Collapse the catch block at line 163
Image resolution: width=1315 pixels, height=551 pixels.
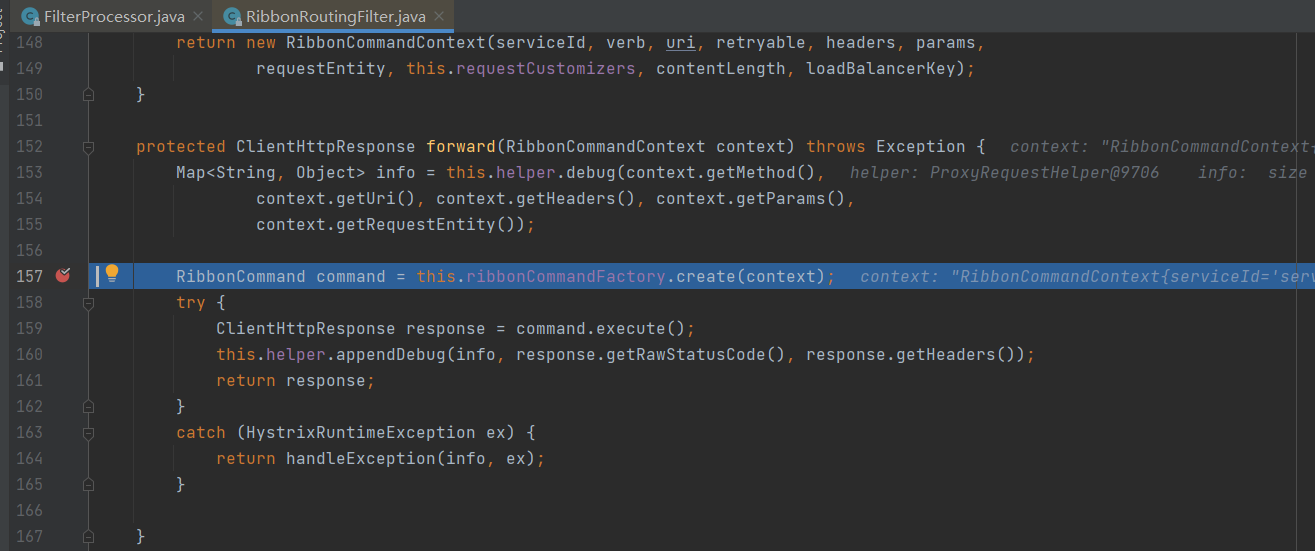click(89, 433)
